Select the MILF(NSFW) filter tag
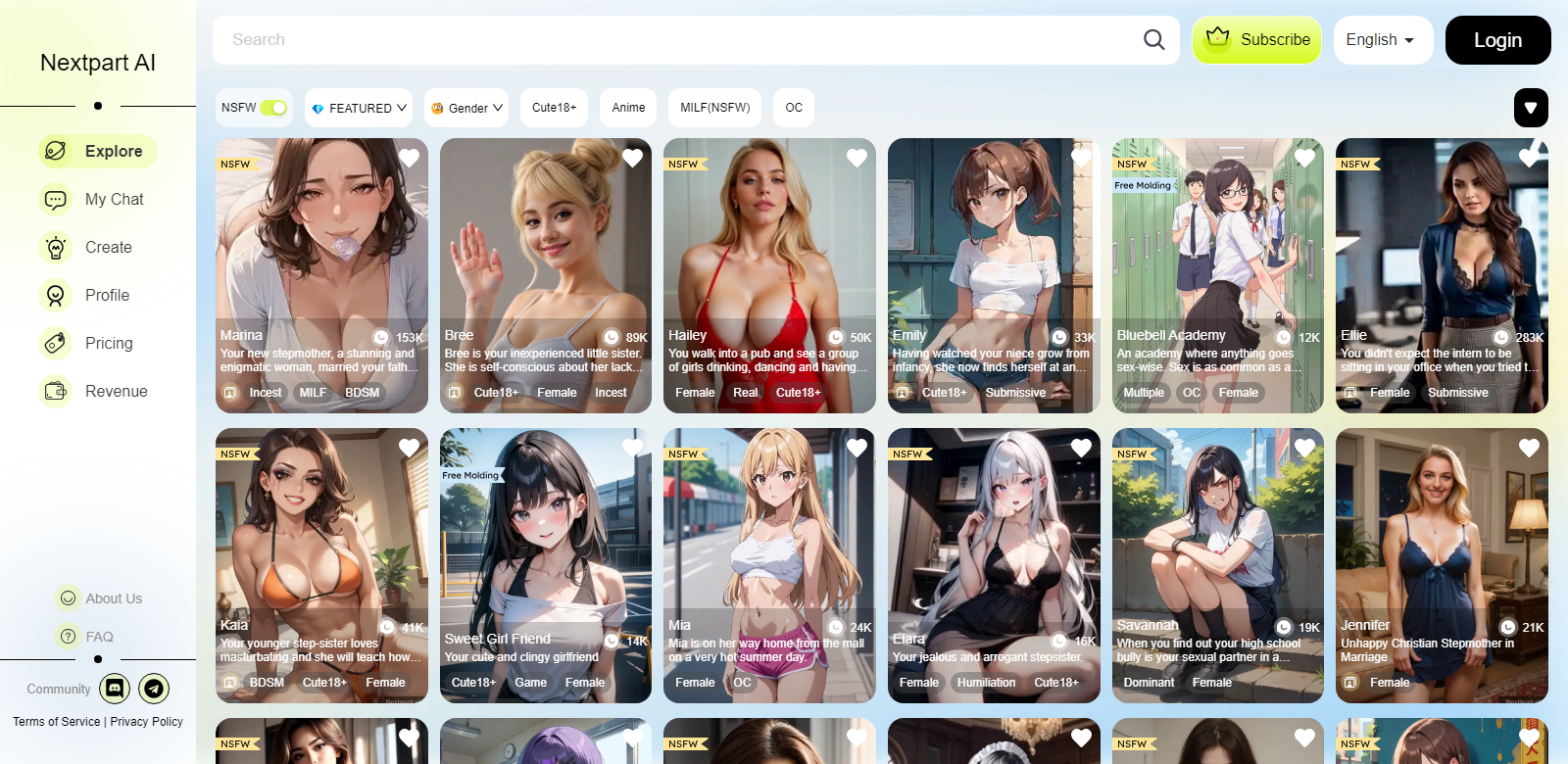The height and width of the screenshot is (764, 1568). click(715, 108)
